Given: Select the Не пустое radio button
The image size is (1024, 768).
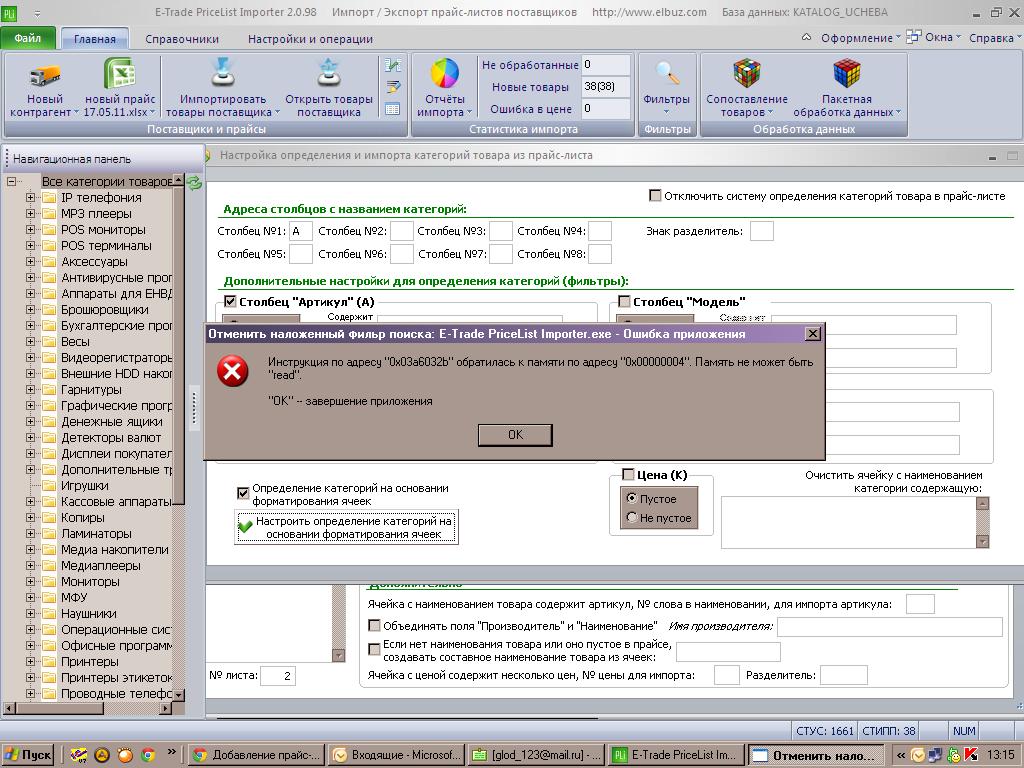Looking at the screenshot, I should point(632,517).
